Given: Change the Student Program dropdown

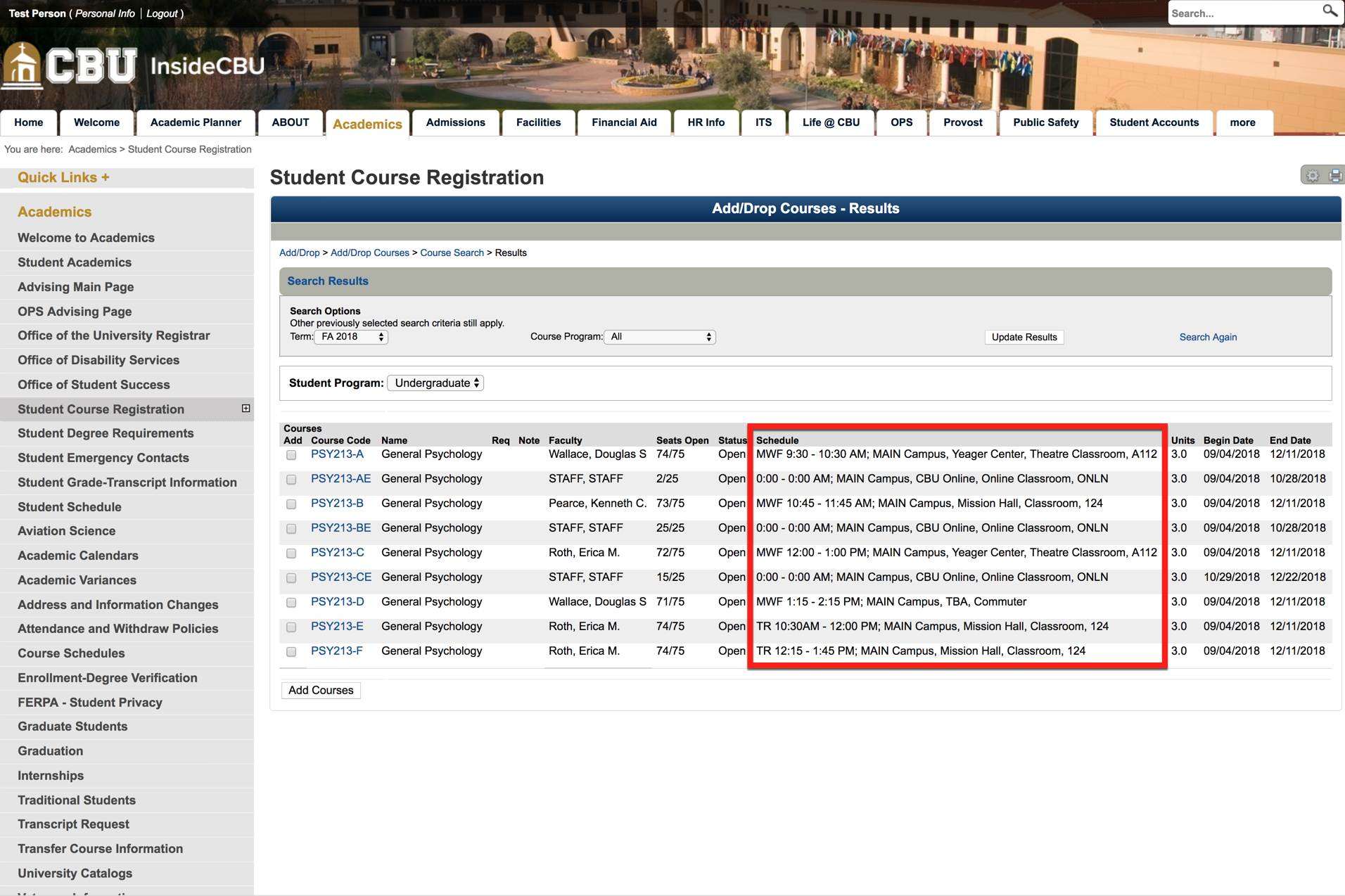Looking at the screenshot, I should click(x=436, y=383).
